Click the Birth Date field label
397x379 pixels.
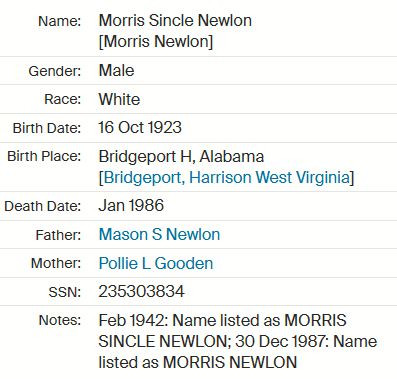pyautogui.click(x=47, y=128)
